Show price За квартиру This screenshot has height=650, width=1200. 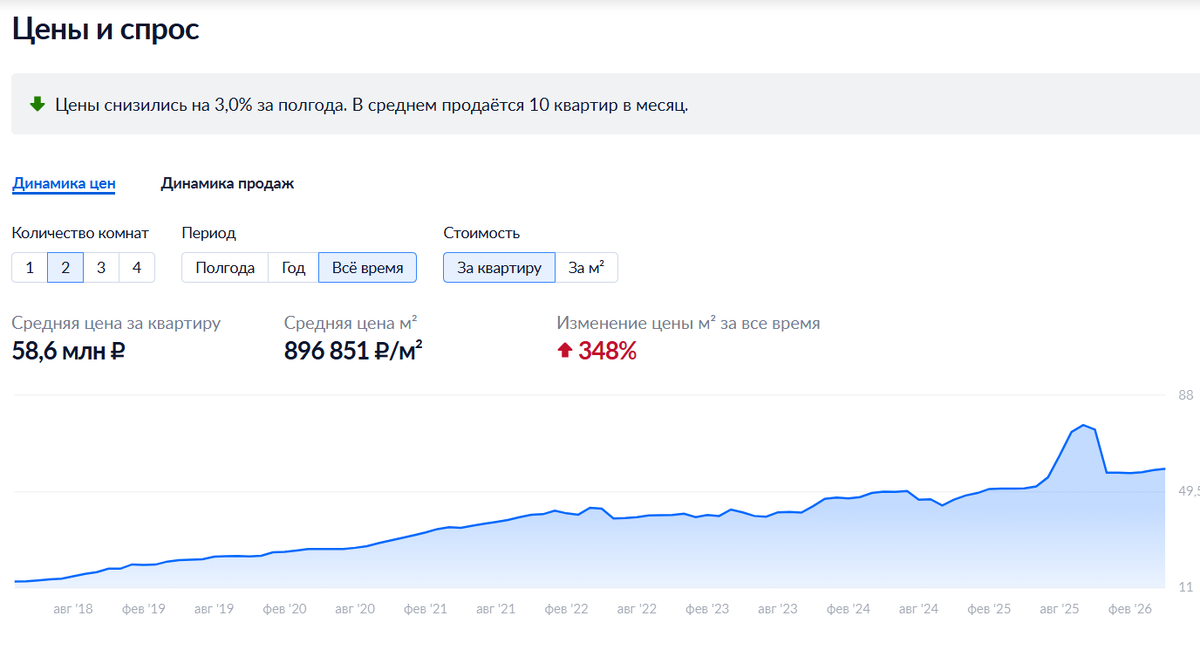[x=499, y=268]
